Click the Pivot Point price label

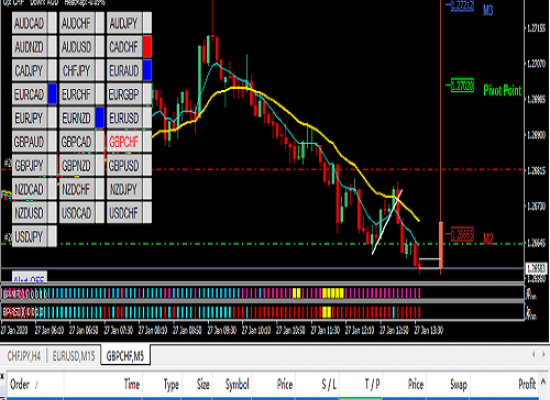(462, 85)
